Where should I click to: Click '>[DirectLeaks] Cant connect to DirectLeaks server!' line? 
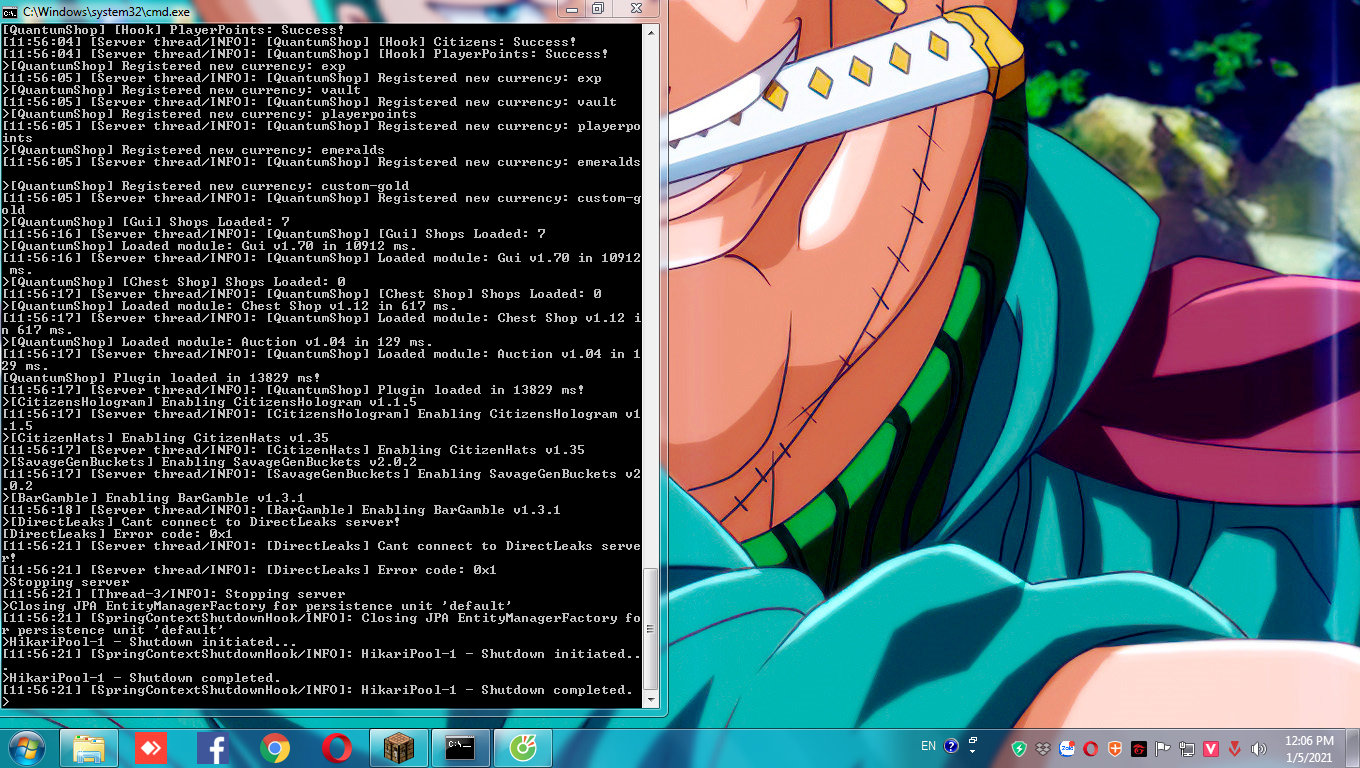tap(202, 522)
